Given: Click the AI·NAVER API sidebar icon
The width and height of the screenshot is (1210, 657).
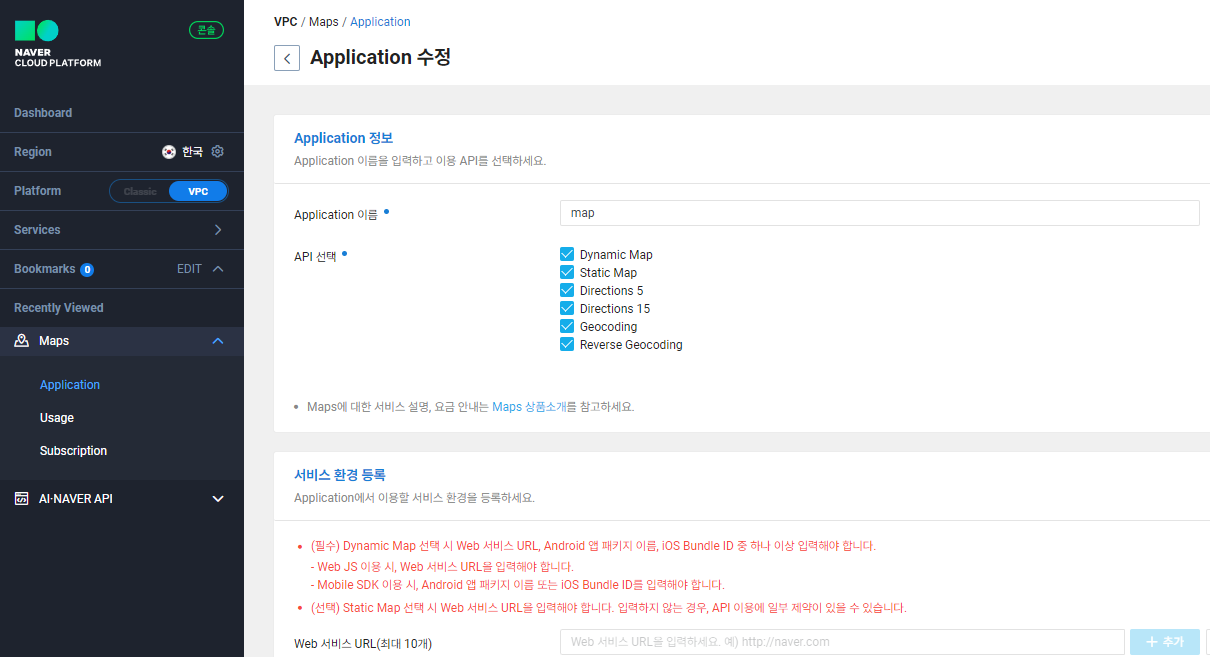Looking at the screenshot, I should tap(22, 499).
